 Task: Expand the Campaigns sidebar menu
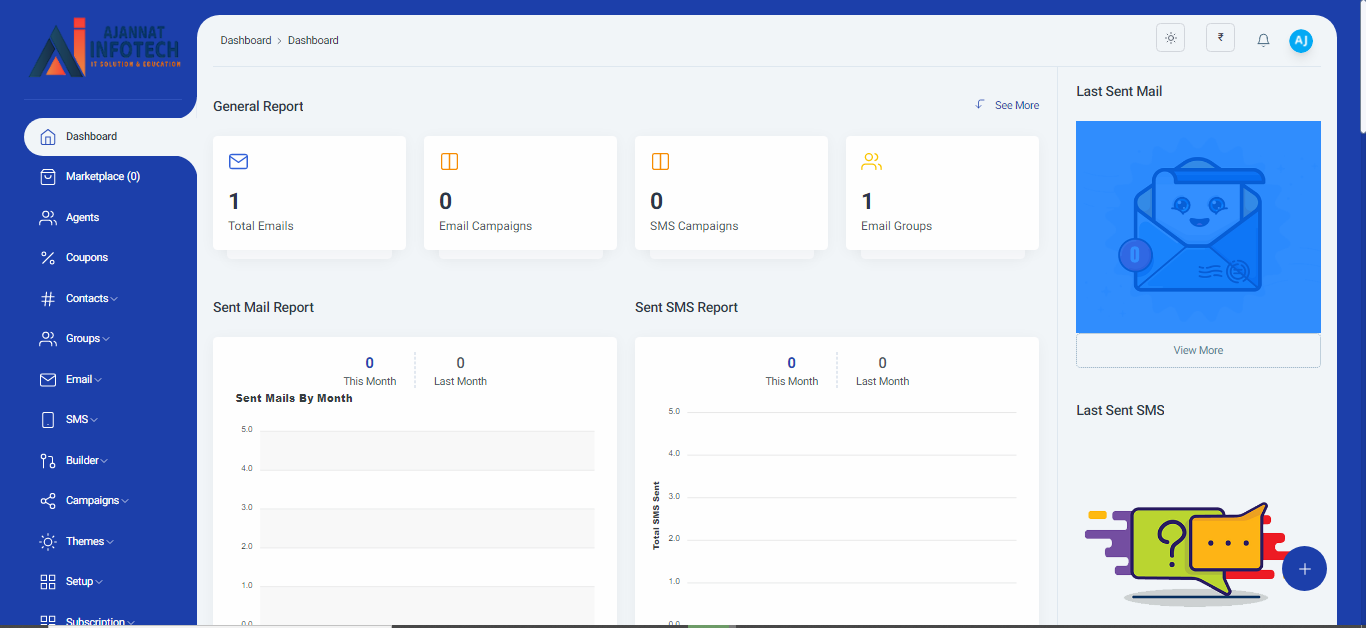coord(96,501)
